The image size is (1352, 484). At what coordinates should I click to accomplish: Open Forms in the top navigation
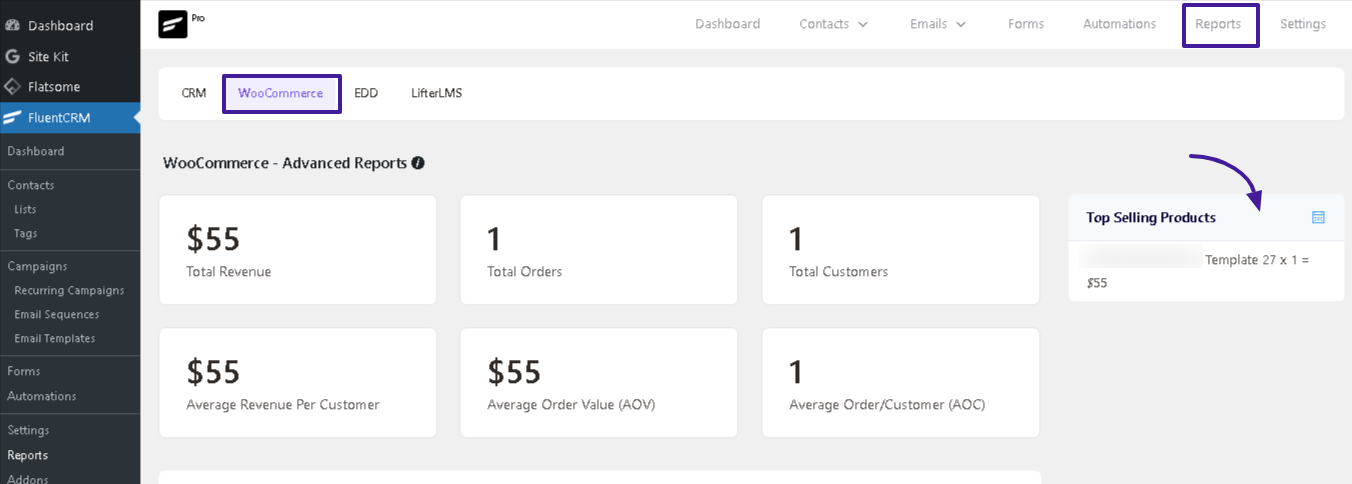(x=1026, y=24)
